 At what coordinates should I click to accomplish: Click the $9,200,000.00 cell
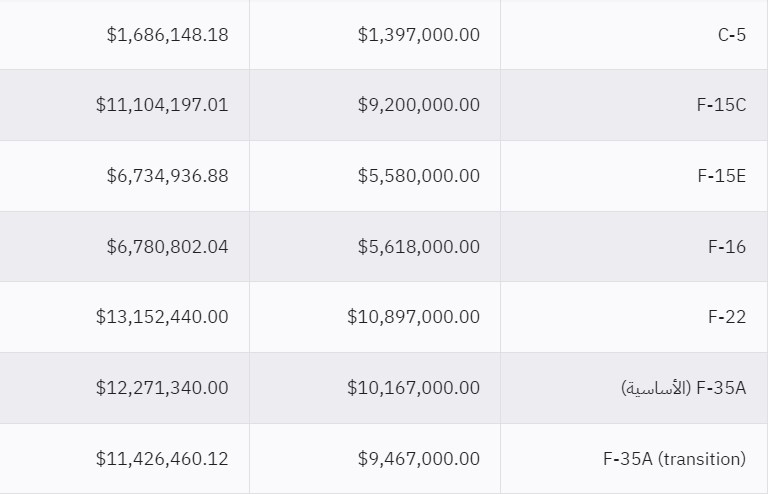tap(418, 104)
